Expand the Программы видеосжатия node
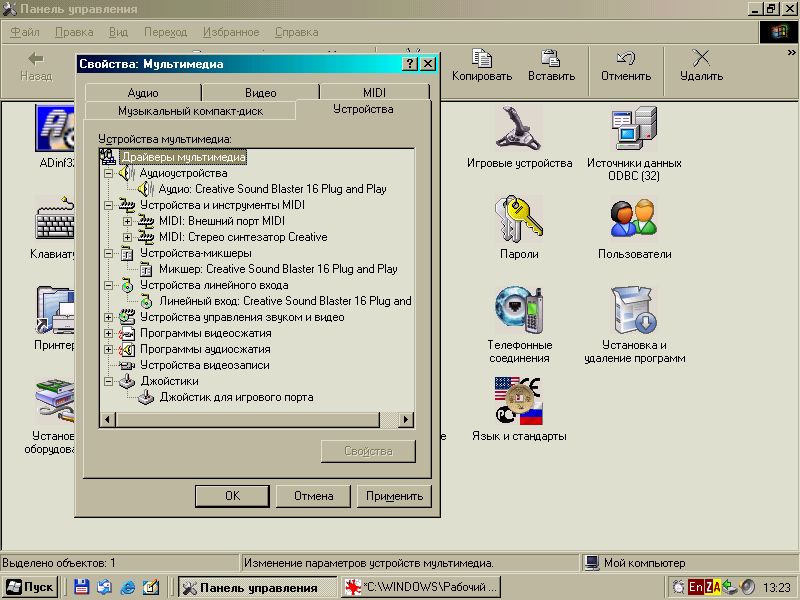The image size is (800, 600). (x=108, y=333)
